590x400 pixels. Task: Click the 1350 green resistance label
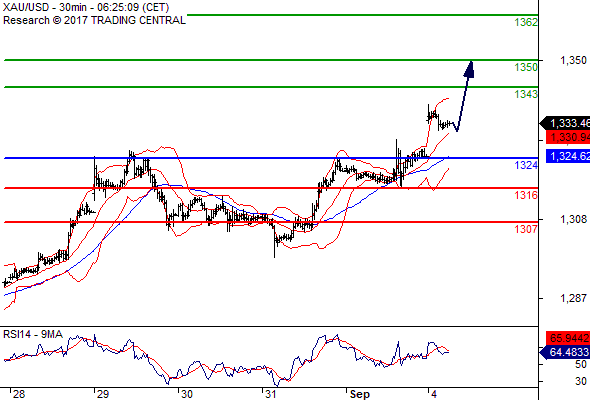[x=526, y=67]
